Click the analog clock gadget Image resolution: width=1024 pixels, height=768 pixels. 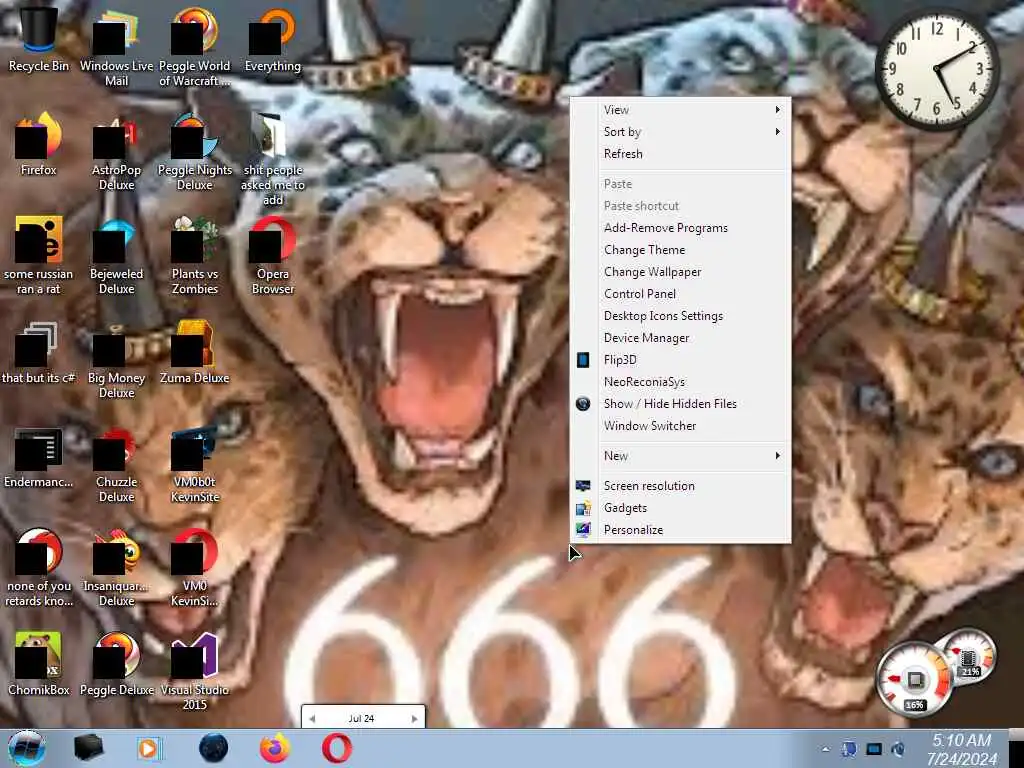pos(936,69)
